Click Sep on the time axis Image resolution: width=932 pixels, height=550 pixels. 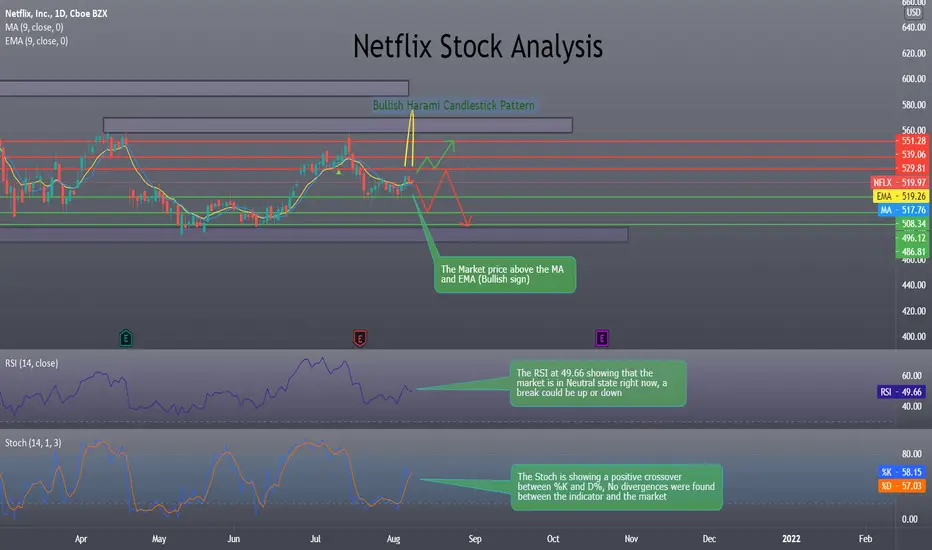point(474,539)
